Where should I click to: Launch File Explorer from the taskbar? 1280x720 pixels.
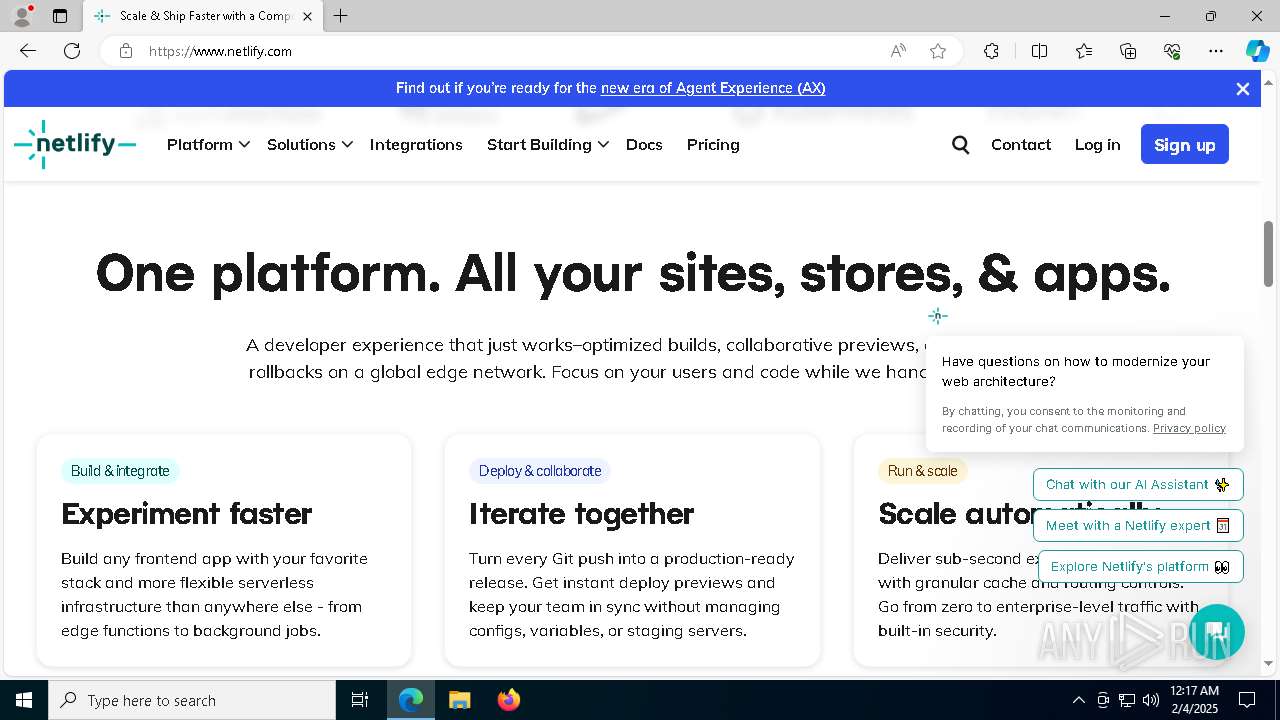pos(459,700)
